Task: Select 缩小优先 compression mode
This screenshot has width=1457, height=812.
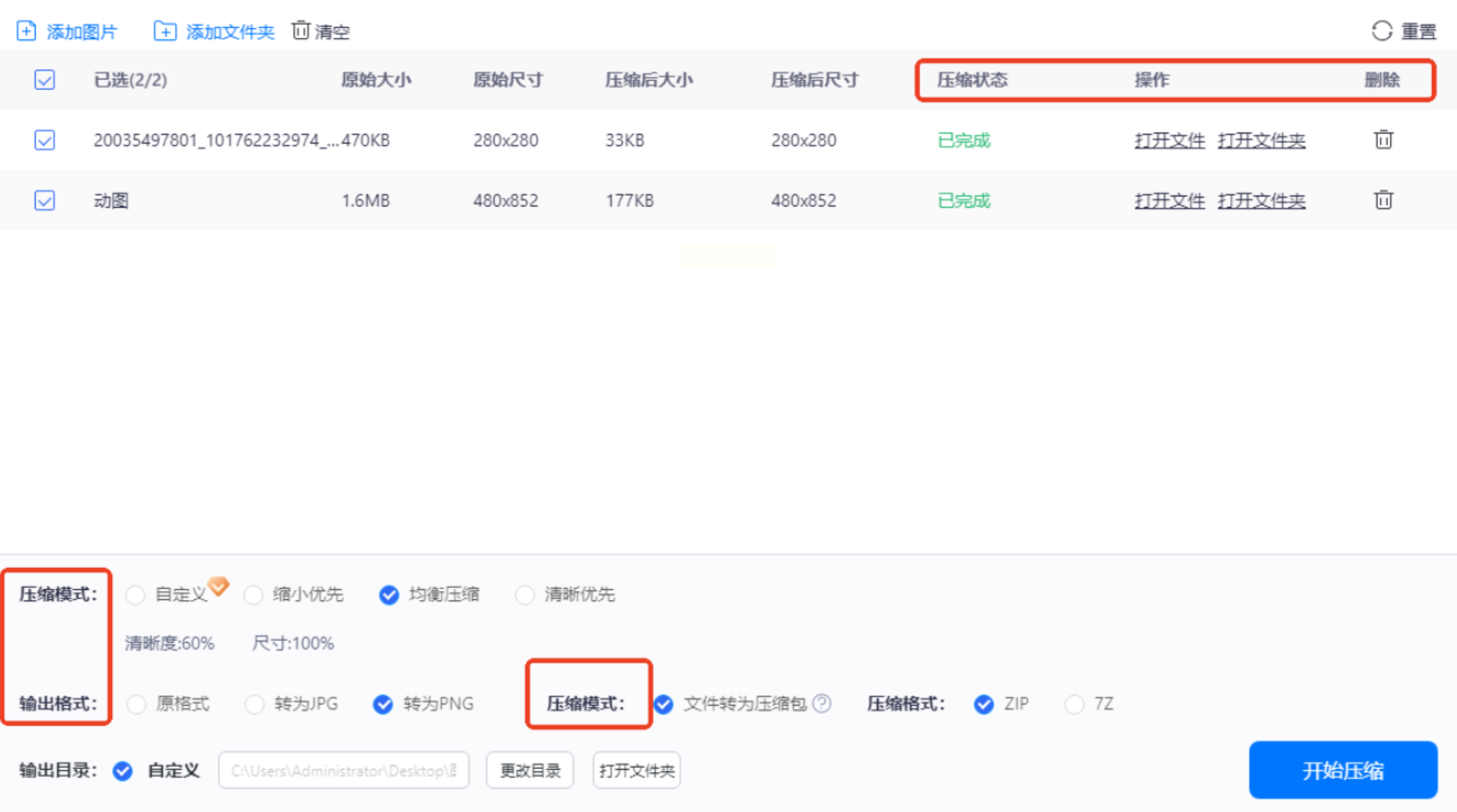Action: [x=253, y=594]
